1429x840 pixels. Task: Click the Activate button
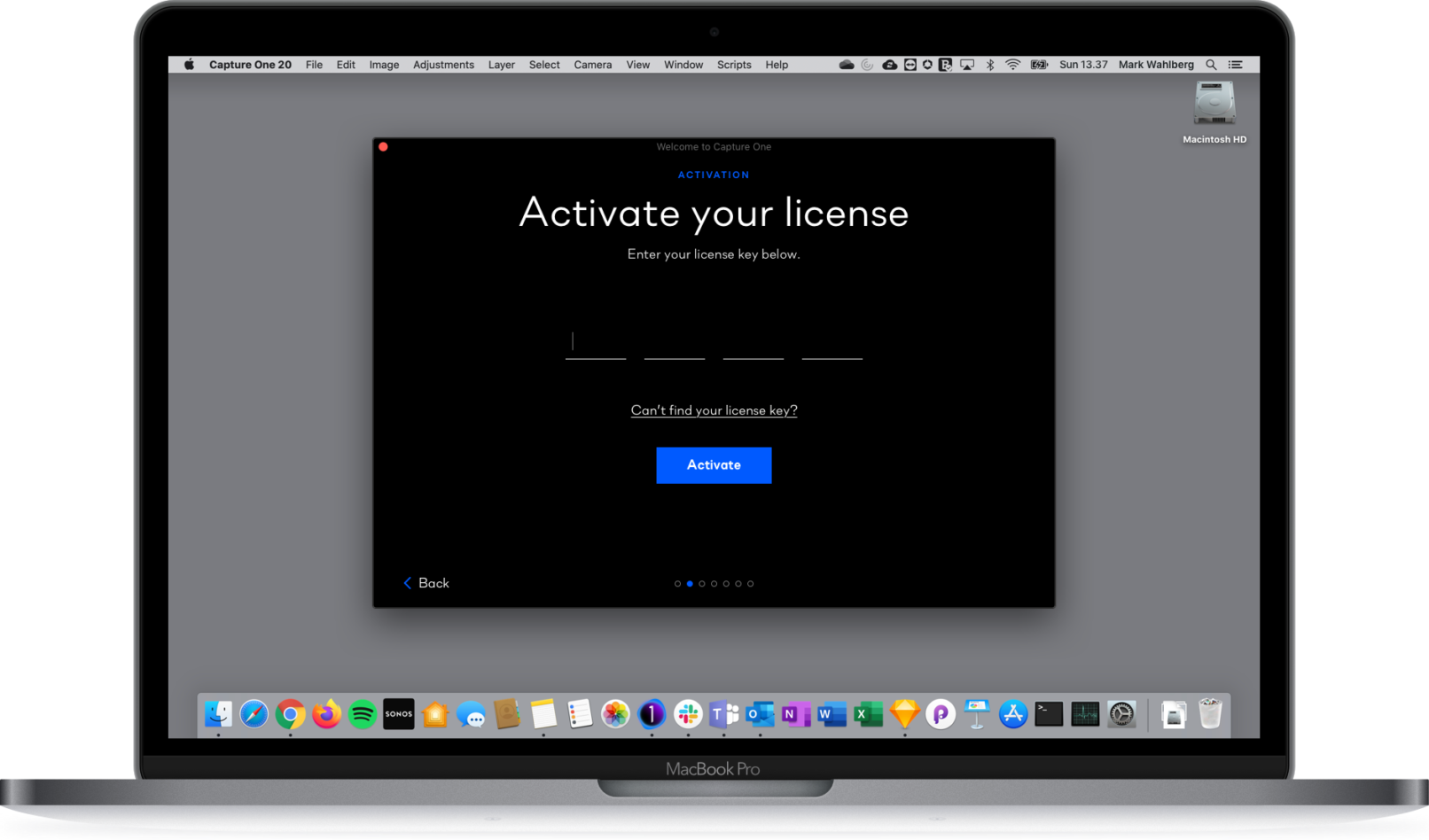714,464
